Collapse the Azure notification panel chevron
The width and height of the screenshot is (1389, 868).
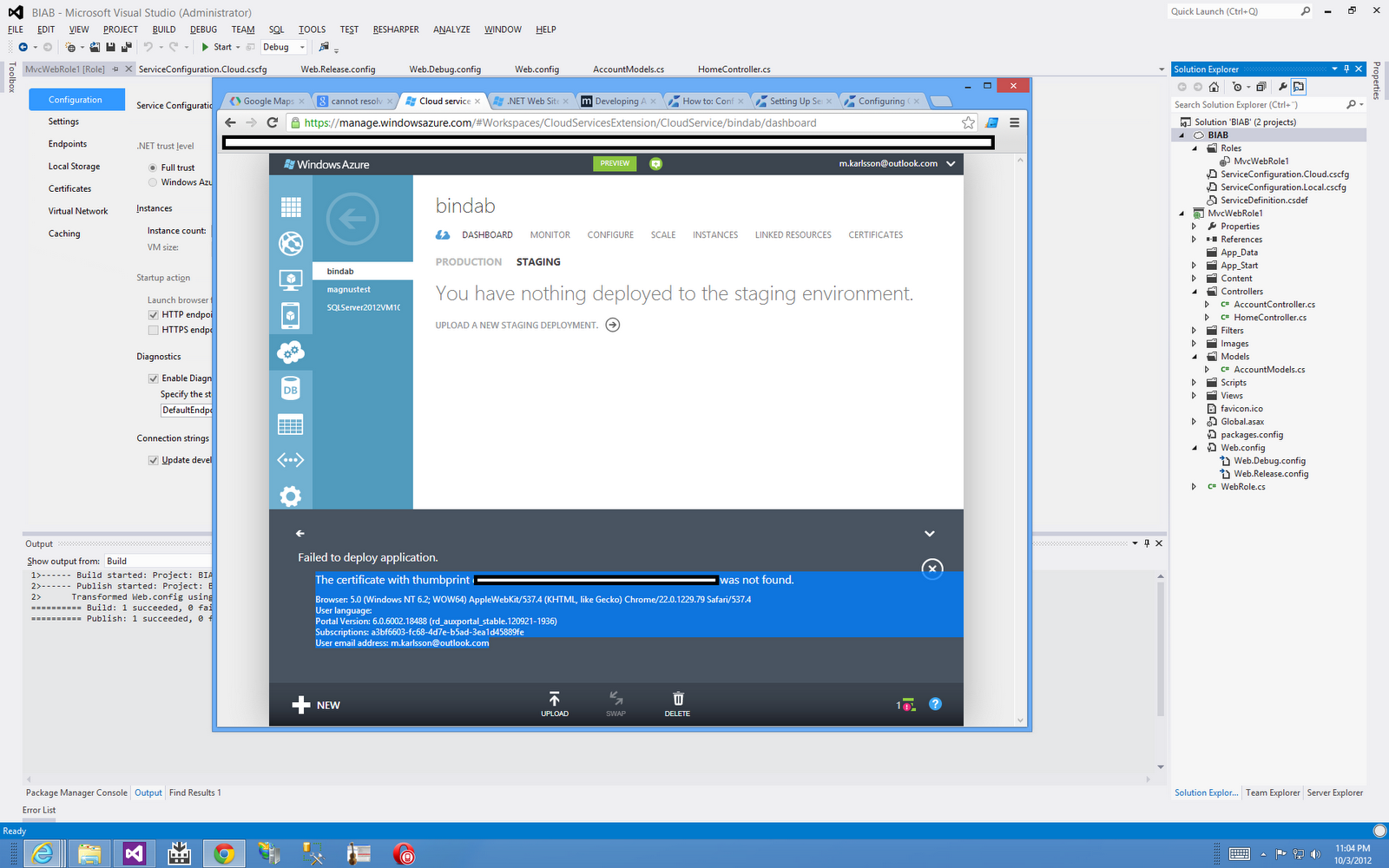[929, 534]
